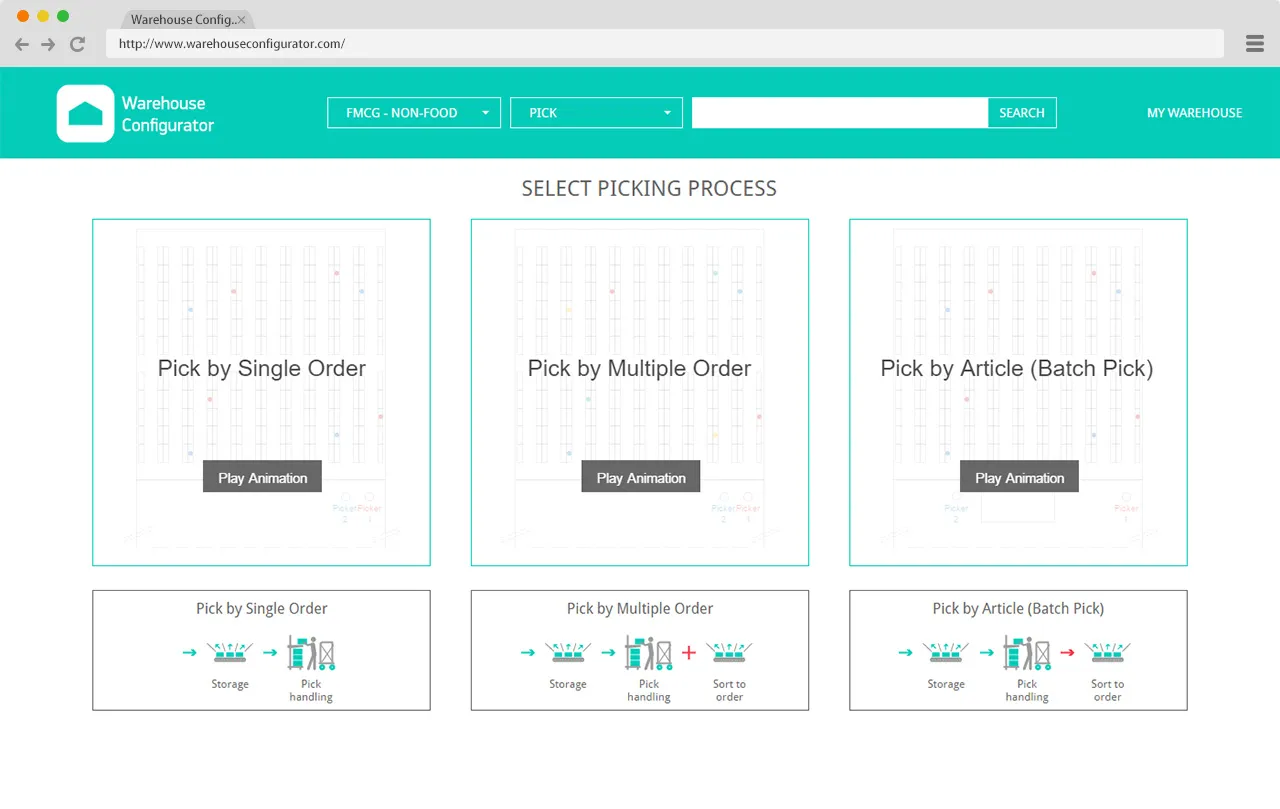Click Storage icon in Pick by Article card
Image resolution: width=1280 pixels, height=809 pixels.
point(945,652)
